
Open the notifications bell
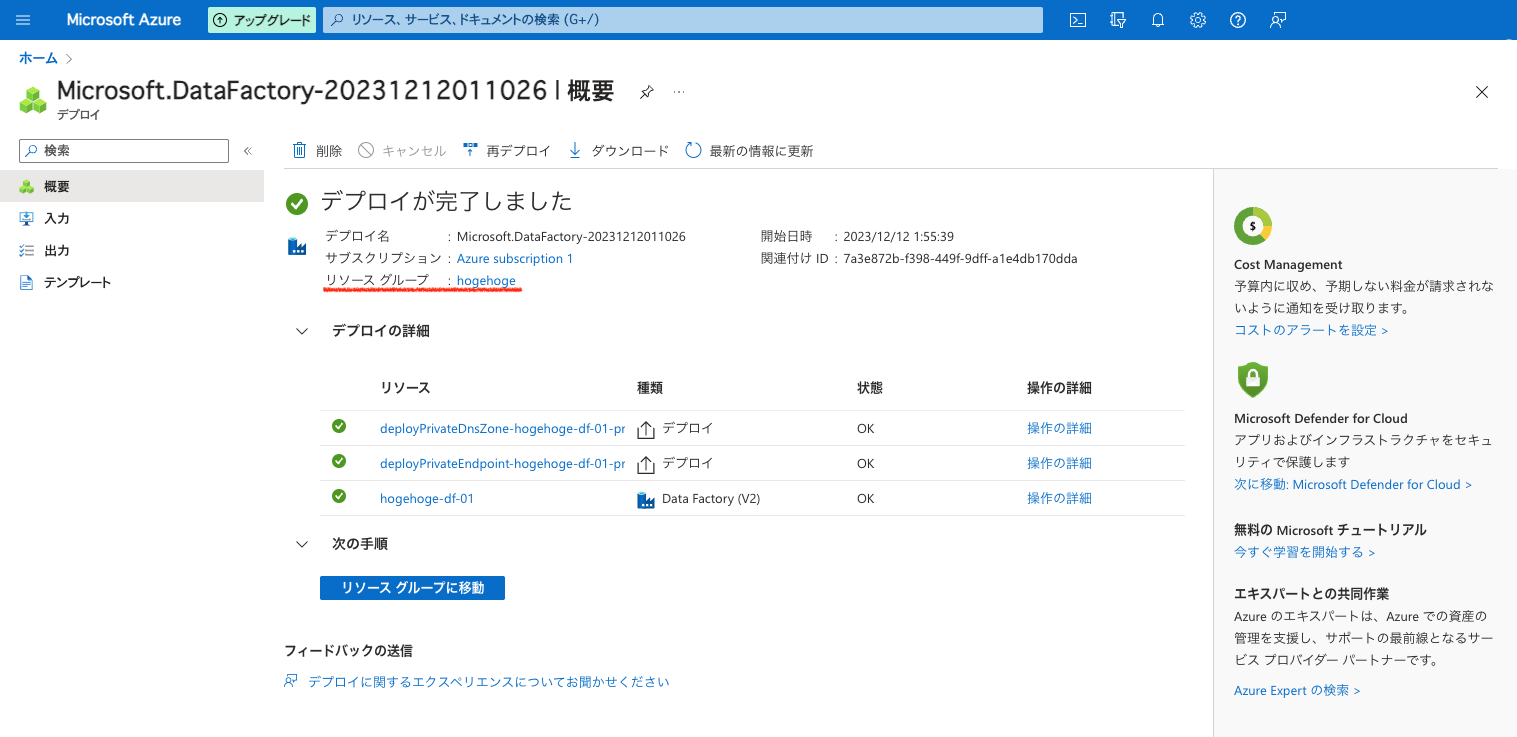click(x=1158, y=20)
